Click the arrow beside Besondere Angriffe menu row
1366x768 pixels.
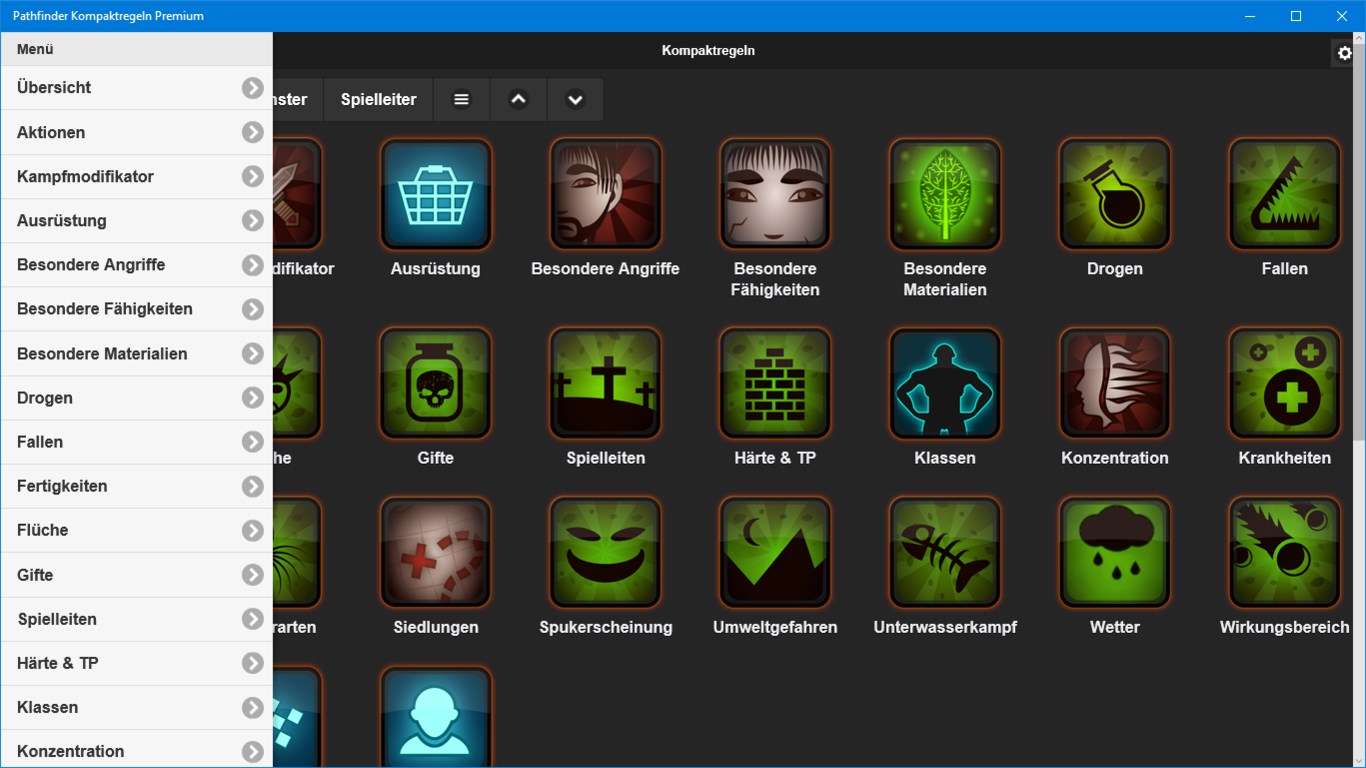click(252, 265)
